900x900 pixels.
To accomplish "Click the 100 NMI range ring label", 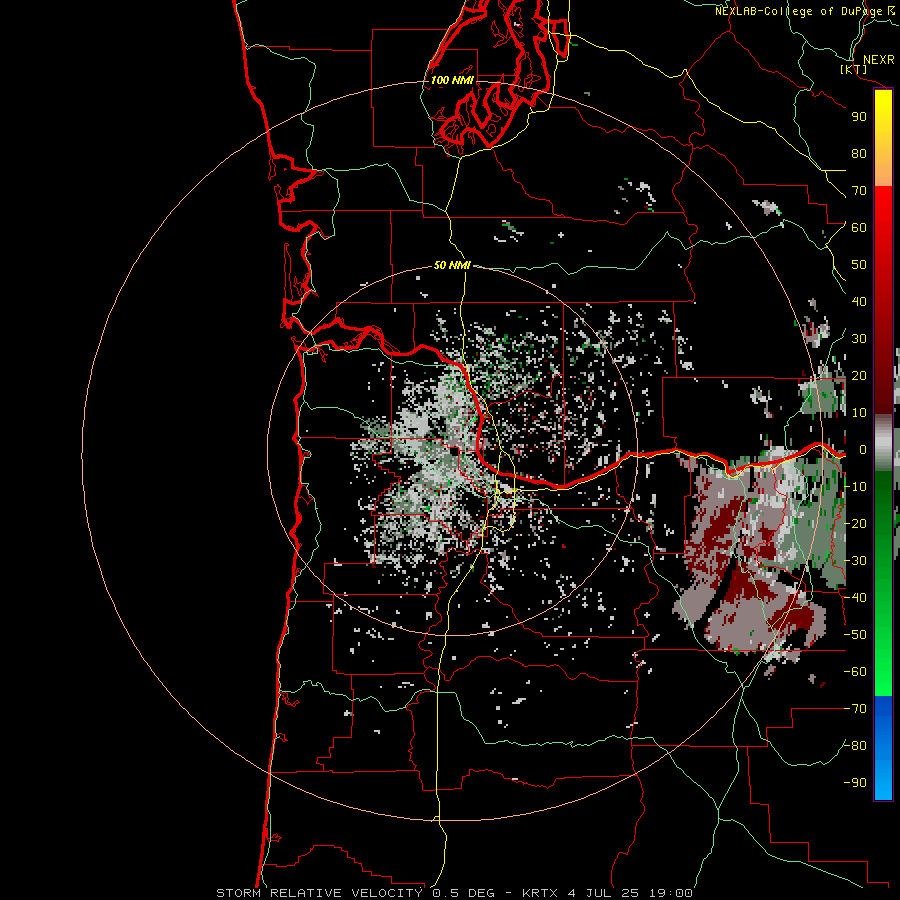I will (x=452, y=80).
